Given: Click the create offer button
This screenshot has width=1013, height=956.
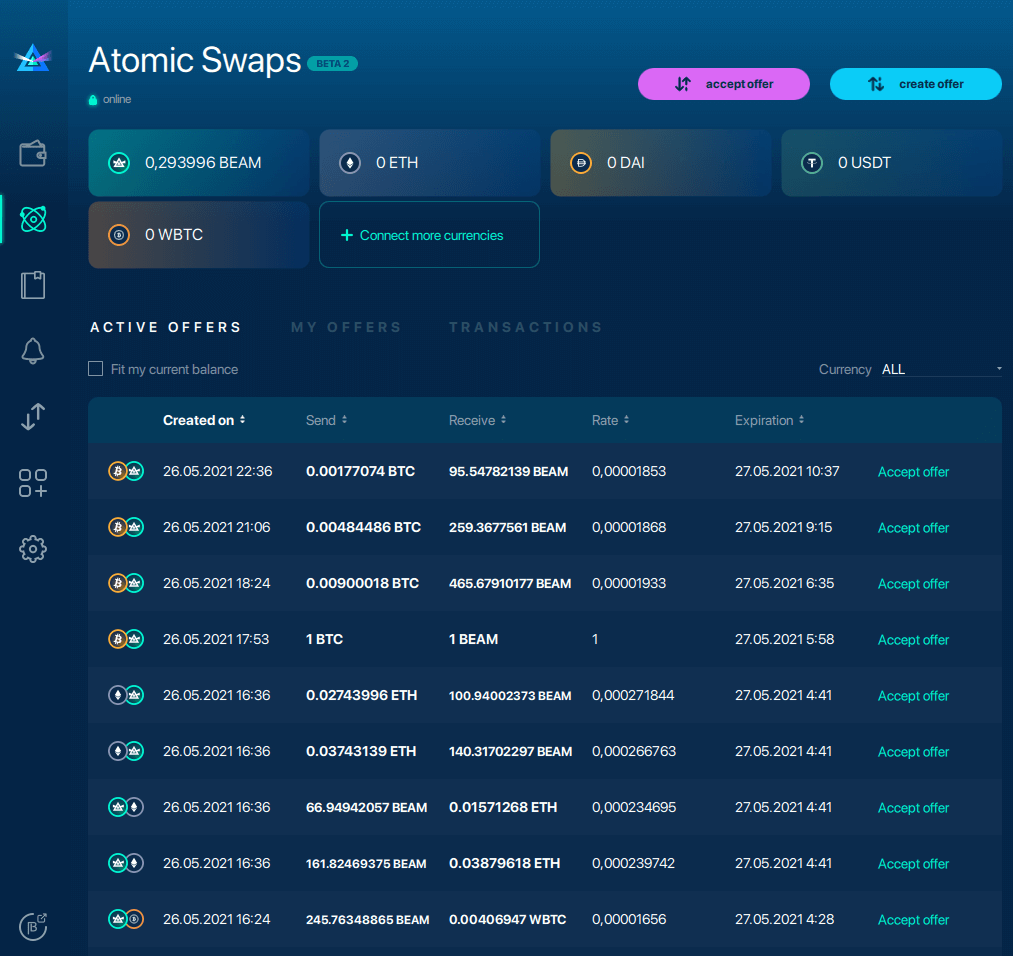Looking at the screenshot, I should point(915,84).
